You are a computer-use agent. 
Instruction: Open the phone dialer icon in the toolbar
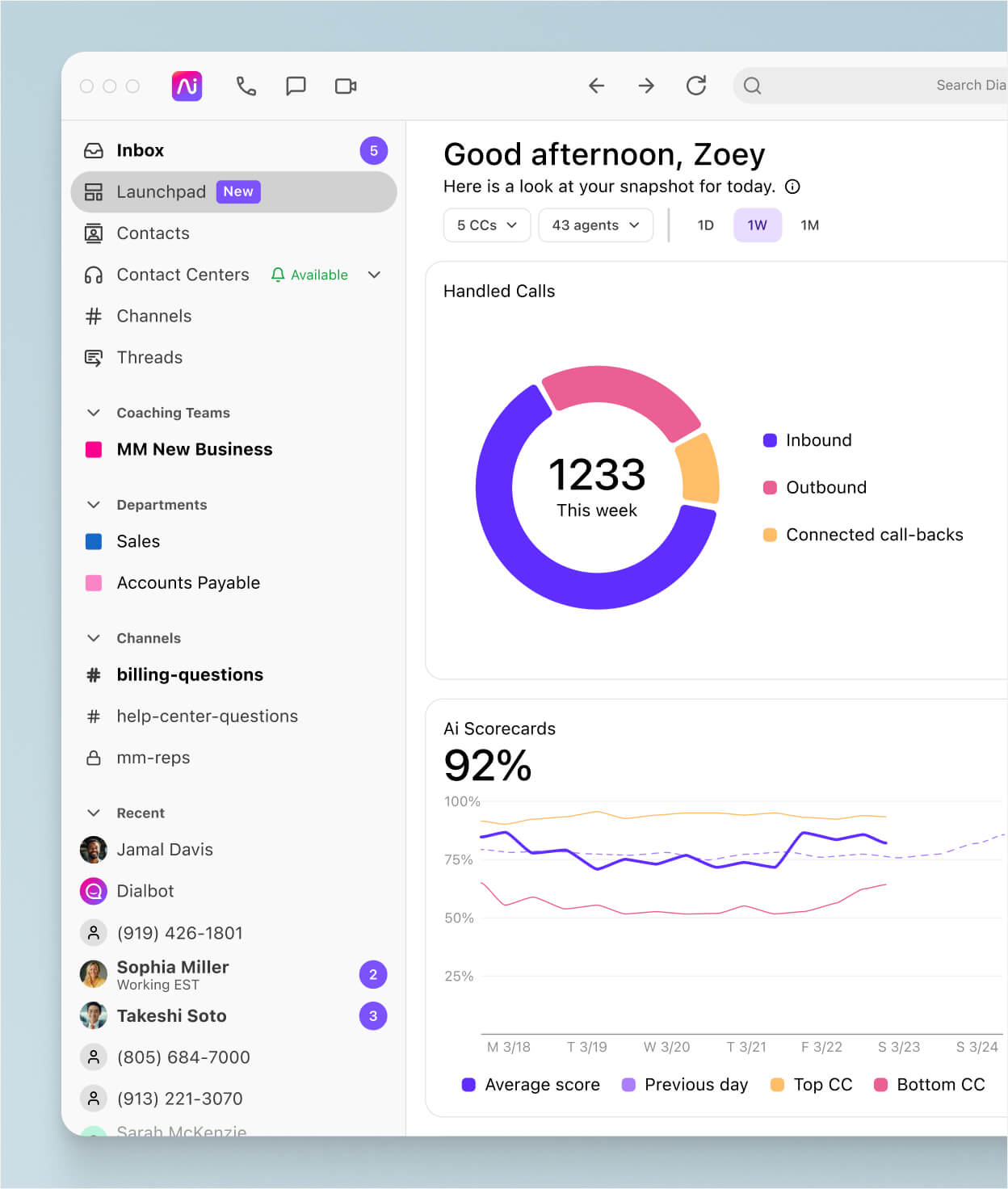[246, 86]
